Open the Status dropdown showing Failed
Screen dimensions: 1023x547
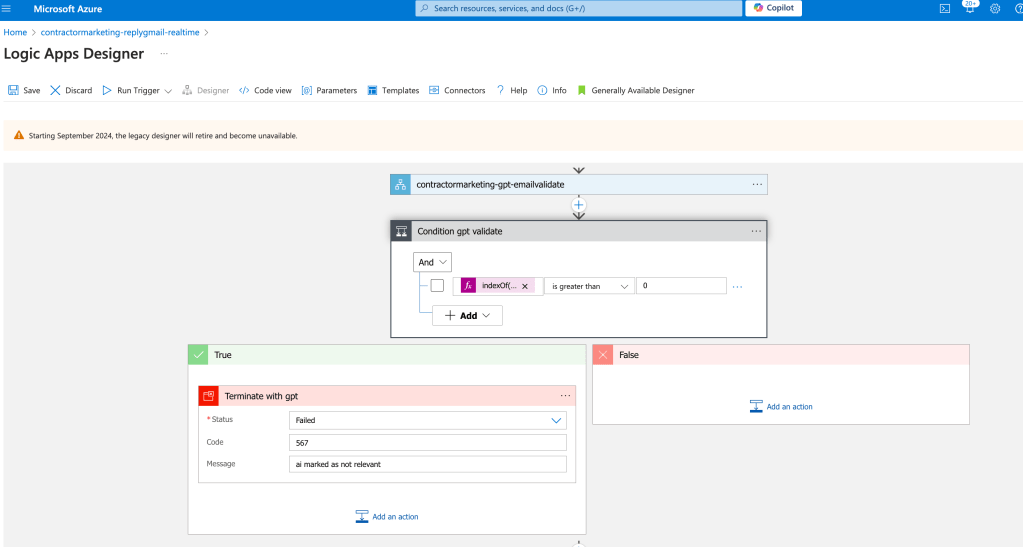(x=427, y=420)
